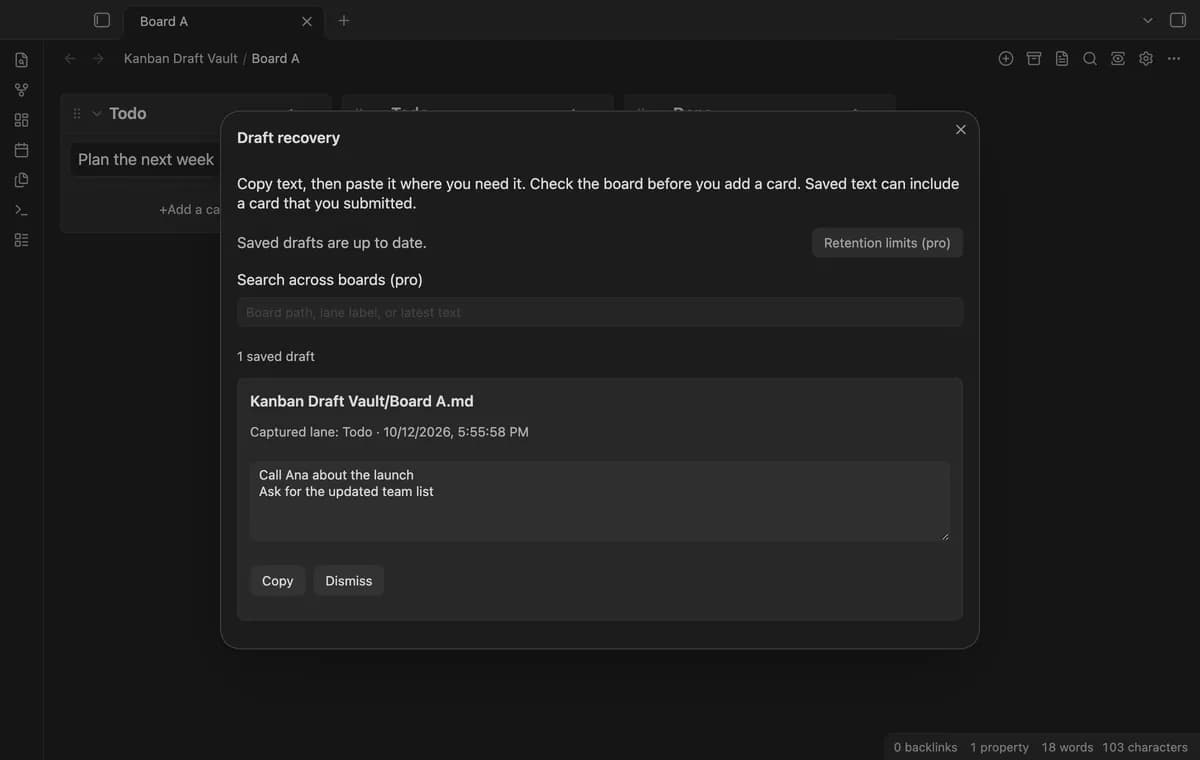
Task: Open today's daily note calendar icon
Action: point(21,150)
